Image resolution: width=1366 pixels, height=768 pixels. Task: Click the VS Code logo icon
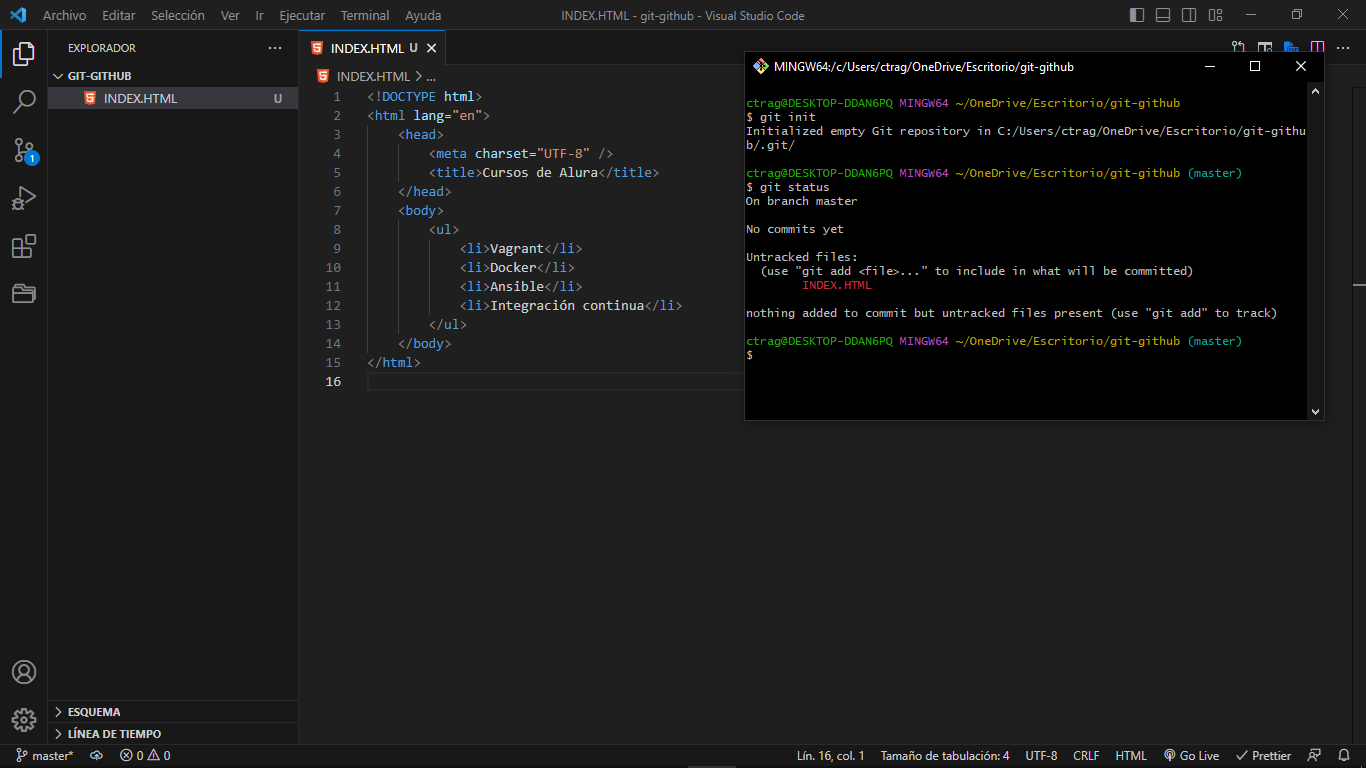tap(18, 15)
